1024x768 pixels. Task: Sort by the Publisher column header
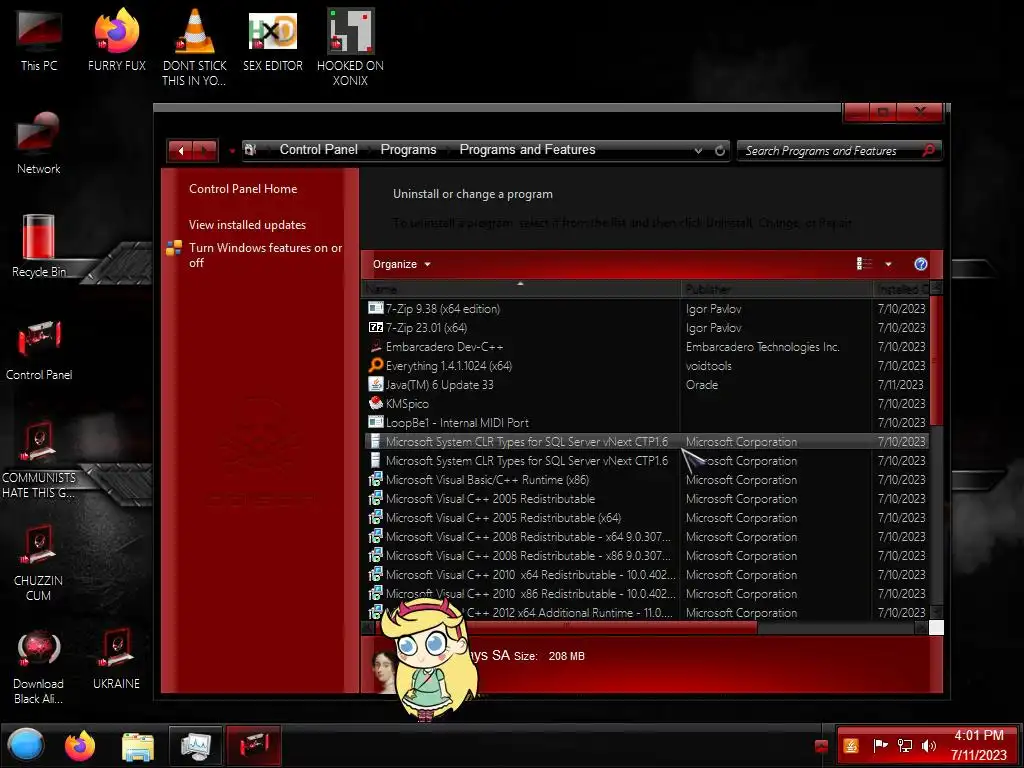(x=776, y=289)
